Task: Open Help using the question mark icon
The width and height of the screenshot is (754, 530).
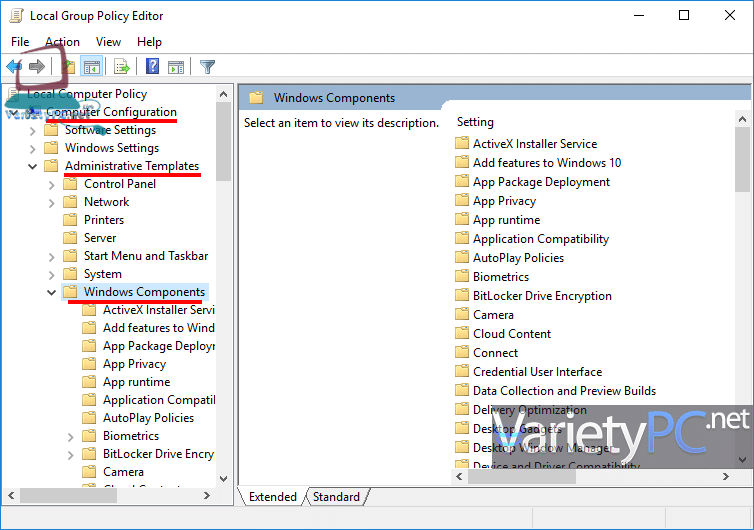Action: [152, 67]
